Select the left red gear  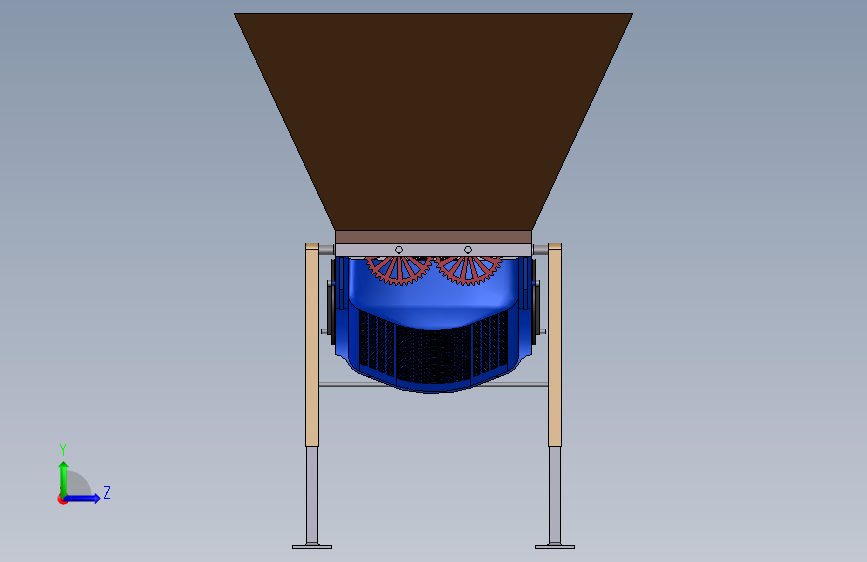398,270
